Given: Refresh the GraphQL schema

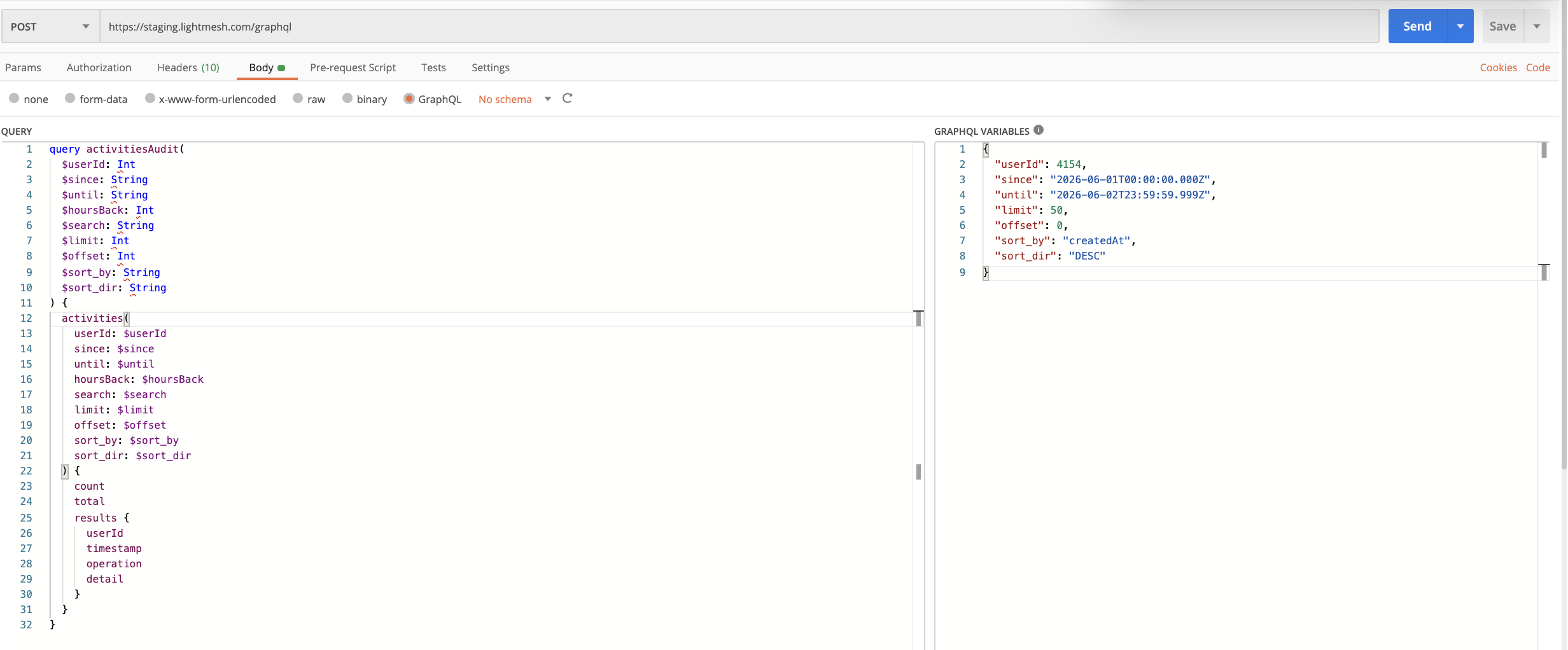Looking at the screenshot, I should click(568, 98).
